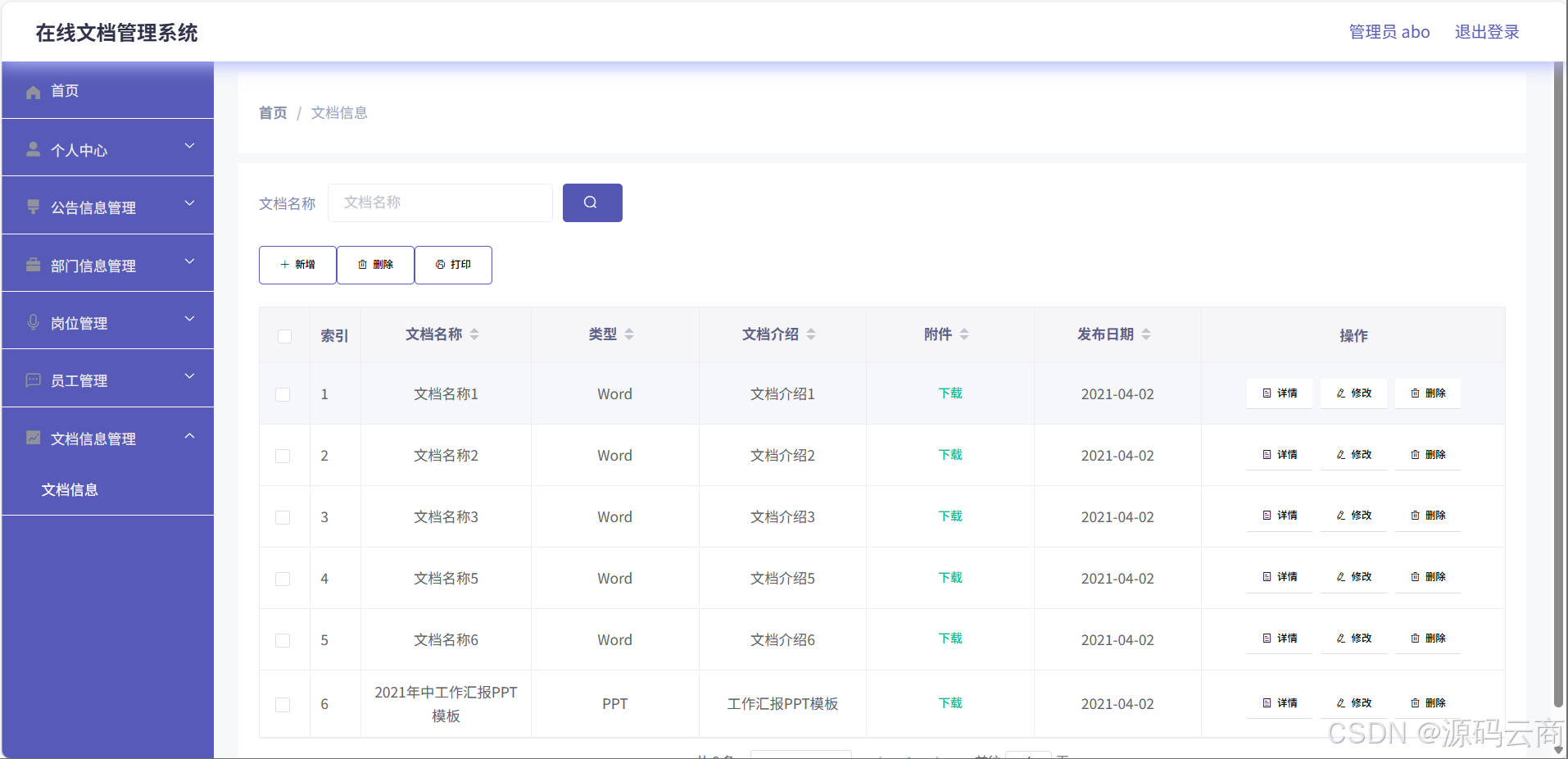Open 个人中心 sidebar menu
This screenshot has width=1568, height=759.
[107, 148]
